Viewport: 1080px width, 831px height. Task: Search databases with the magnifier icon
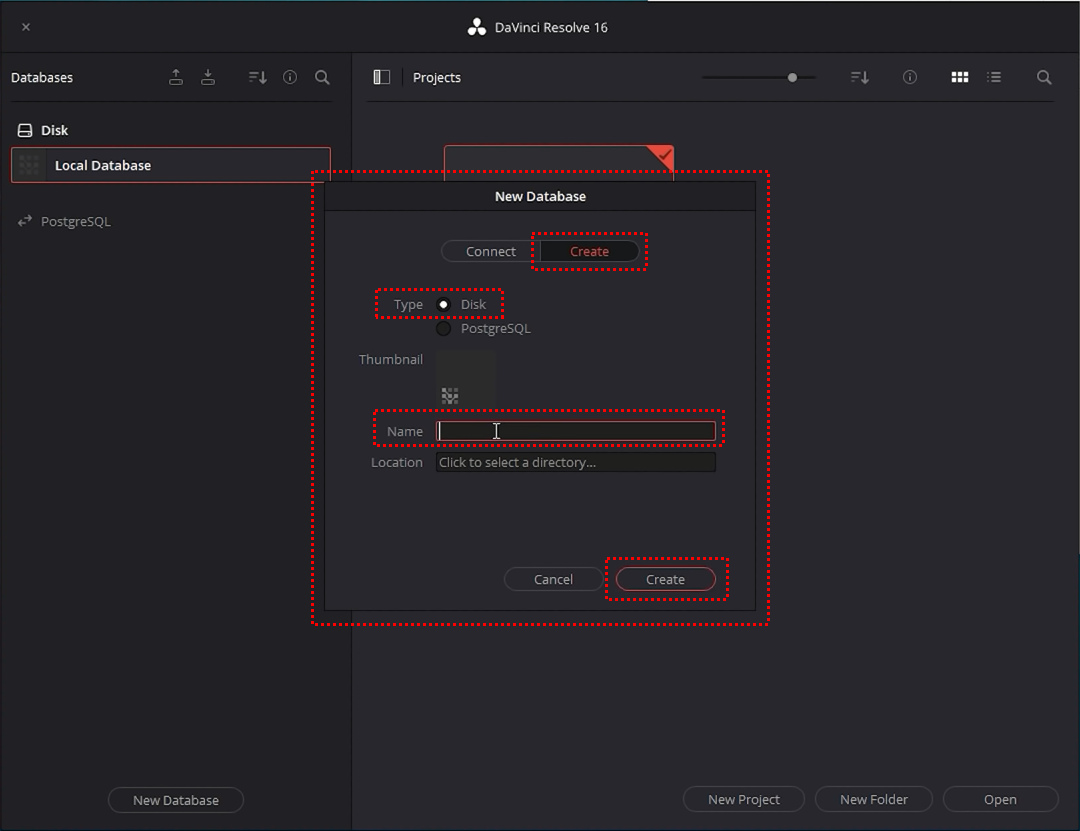(x=322, y=77)
